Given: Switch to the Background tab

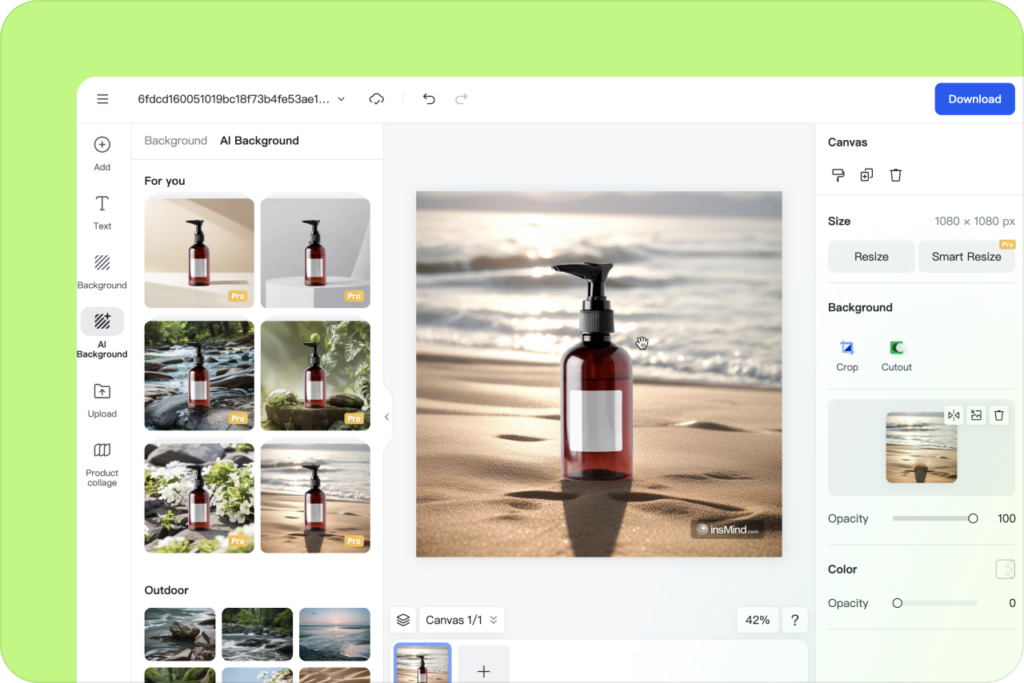Looking at the screenshot, I should 175,140.
